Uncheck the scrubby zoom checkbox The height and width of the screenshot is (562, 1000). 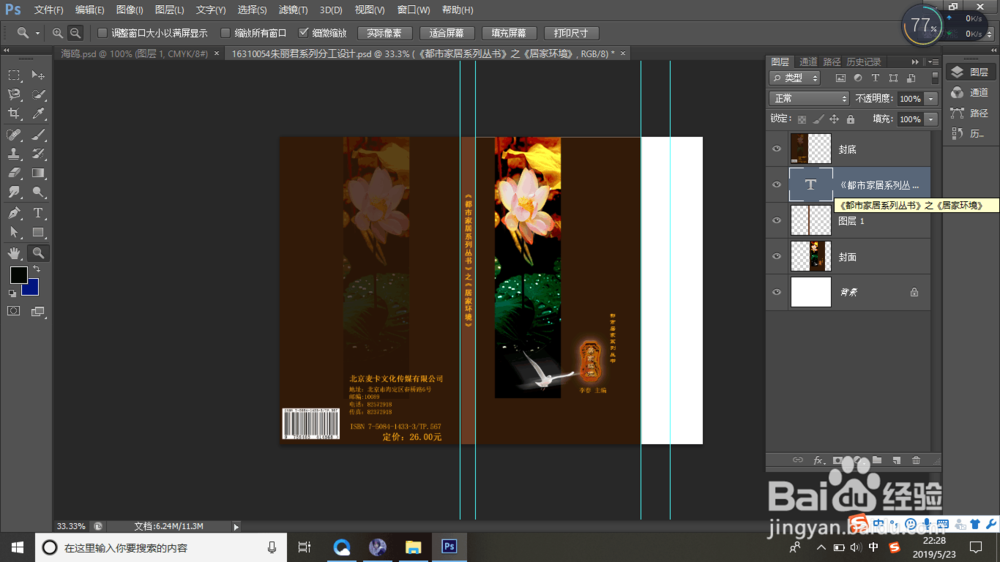click(304, 33)
